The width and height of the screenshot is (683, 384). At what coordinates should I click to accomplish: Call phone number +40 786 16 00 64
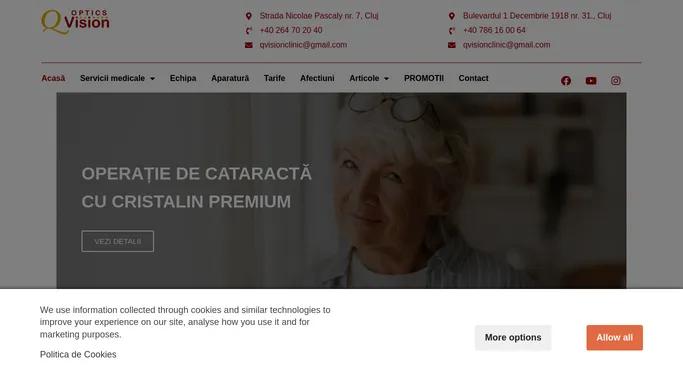(x=494, y=30)
